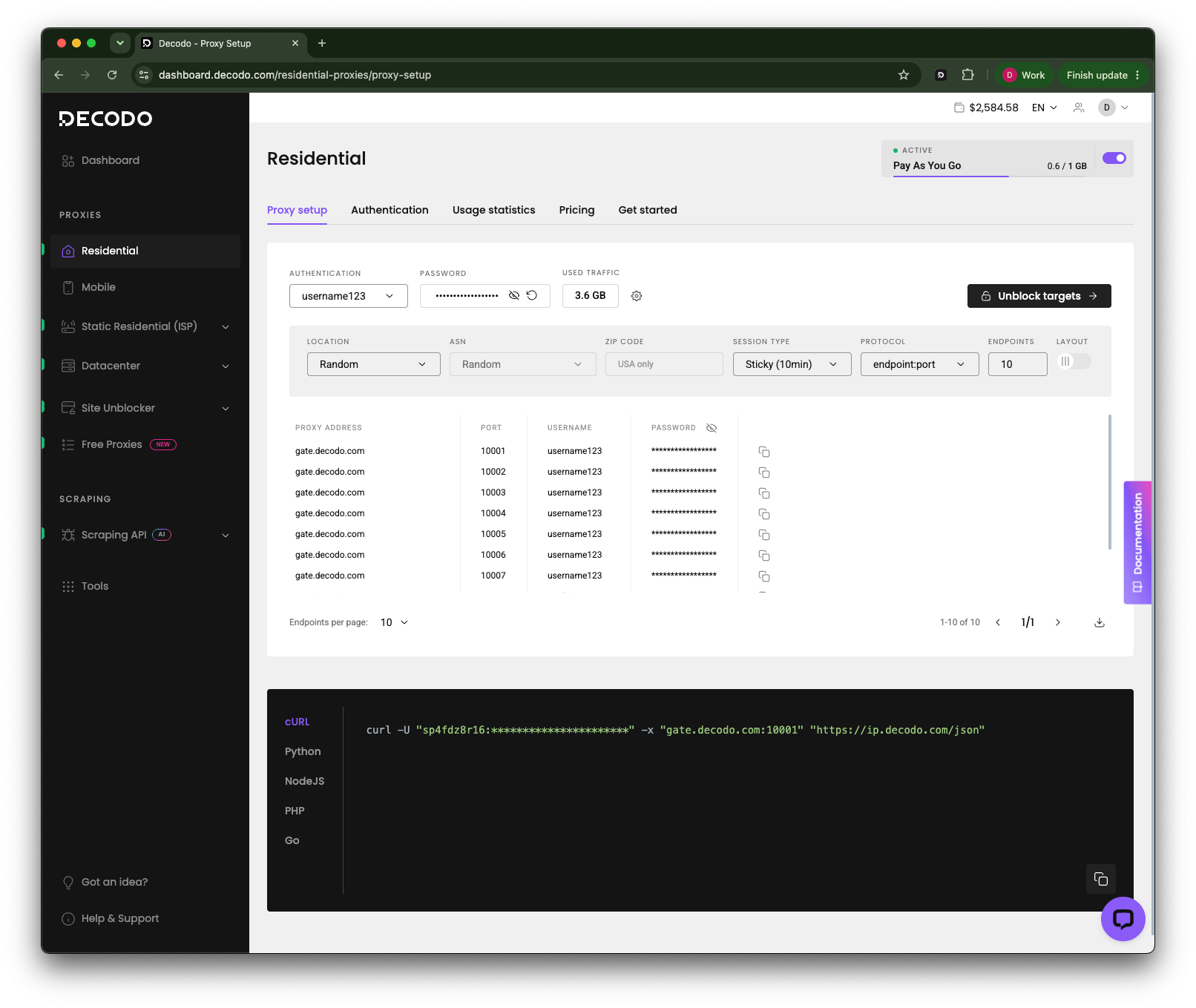The image size is (1196, 1008).
Task: Click Unblock targets button
Action: [1039, 296]
